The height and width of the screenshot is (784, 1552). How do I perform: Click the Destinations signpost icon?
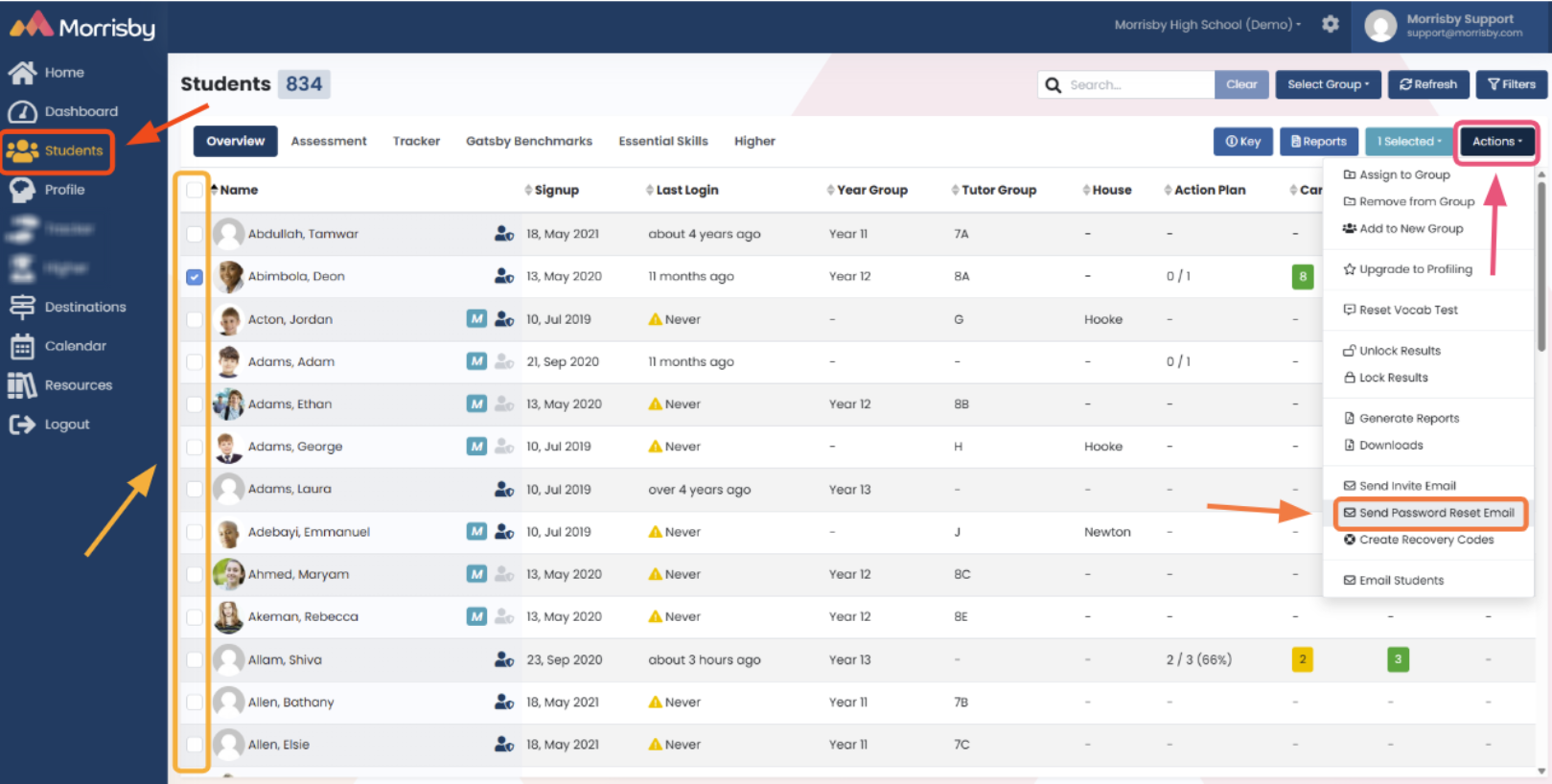click(x=22, y=307)
